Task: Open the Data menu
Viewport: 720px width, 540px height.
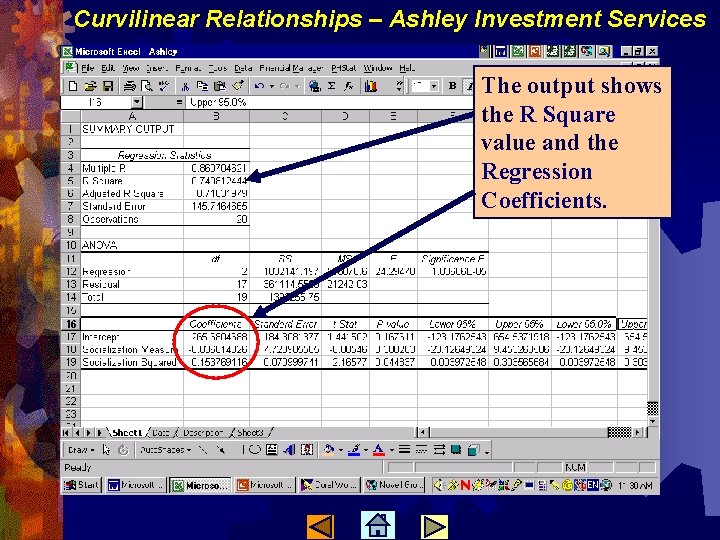Action: point(243,68)
